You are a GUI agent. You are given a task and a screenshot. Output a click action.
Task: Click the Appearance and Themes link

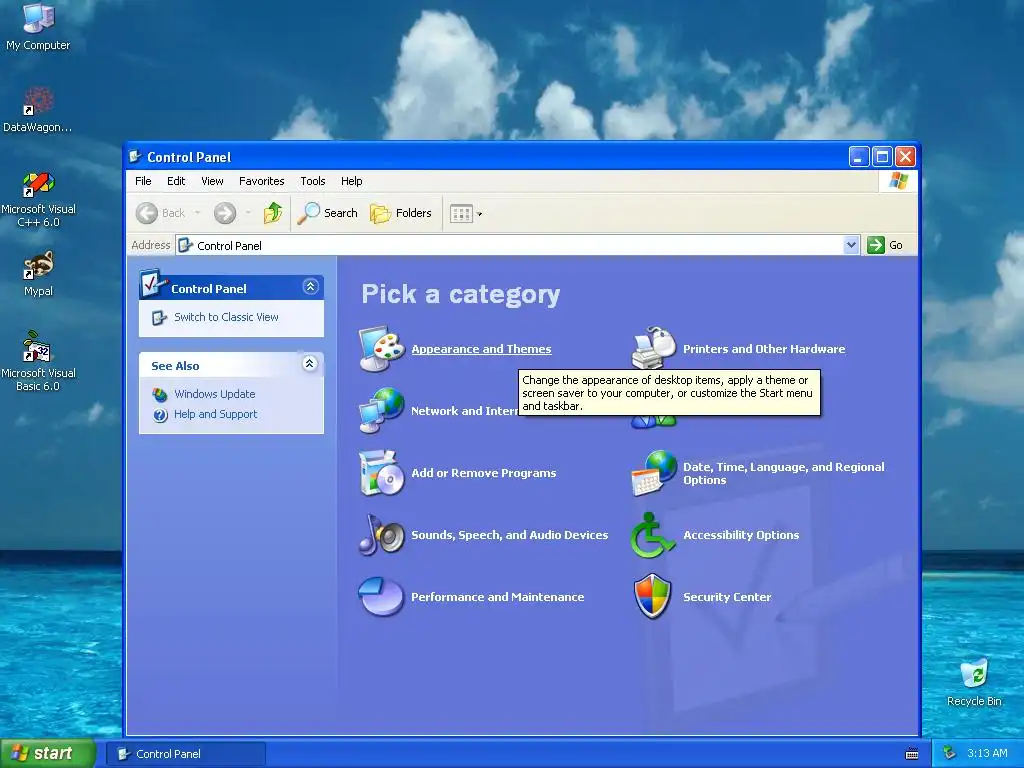[481, 349]
